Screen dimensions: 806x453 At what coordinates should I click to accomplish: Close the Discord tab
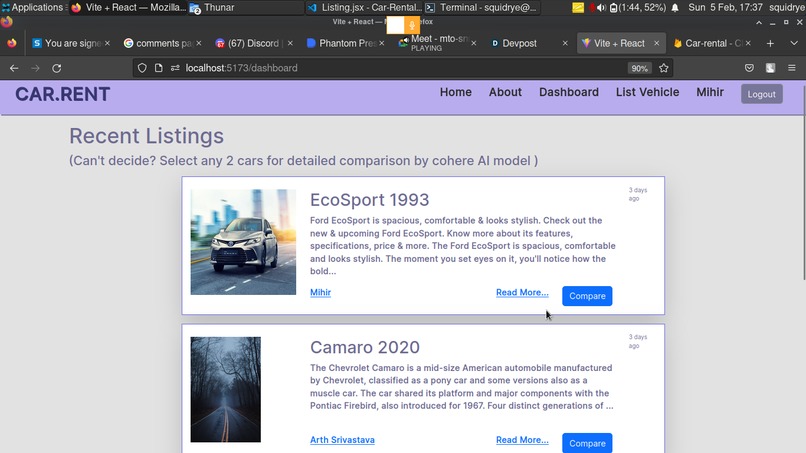point(290,43)
